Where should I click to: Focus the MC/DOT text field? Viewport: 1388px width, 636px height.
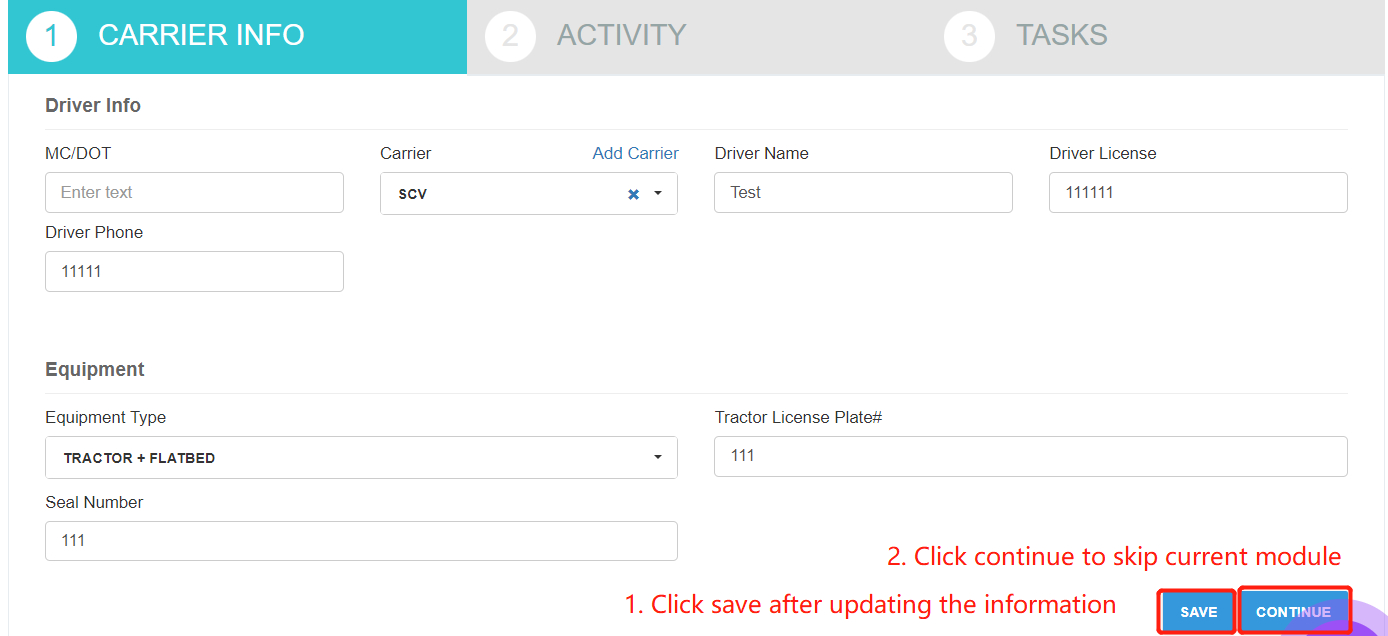194,193
